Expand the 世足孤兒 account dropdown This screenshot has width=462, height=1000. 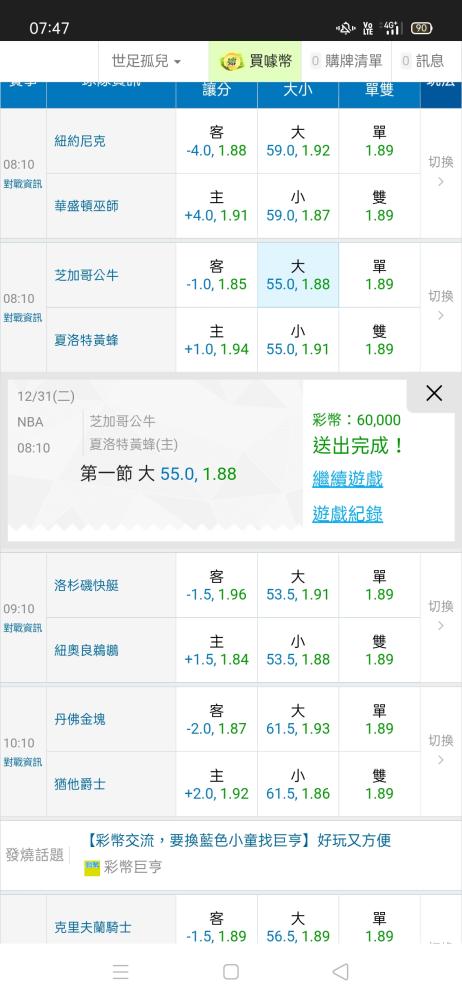[146, 61]
